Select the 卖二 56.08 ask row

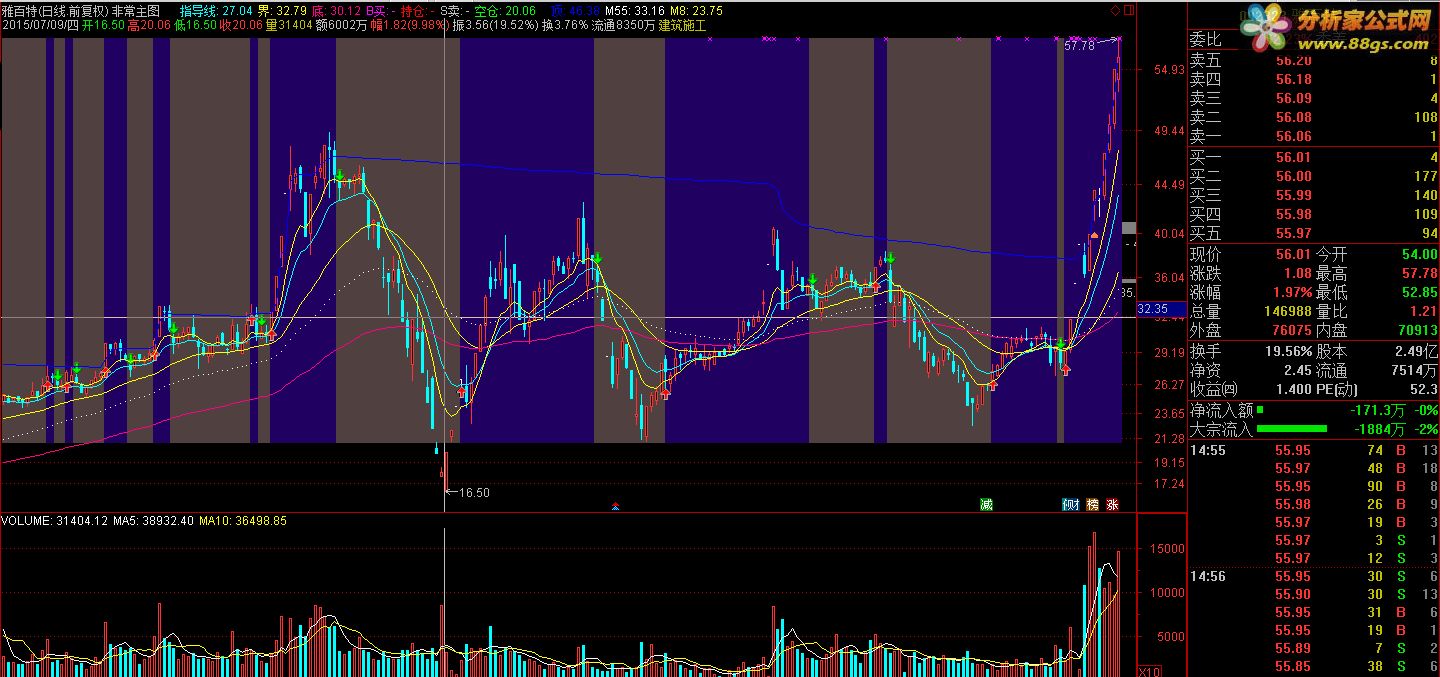pyautogui.click(x=1312, y=117)
